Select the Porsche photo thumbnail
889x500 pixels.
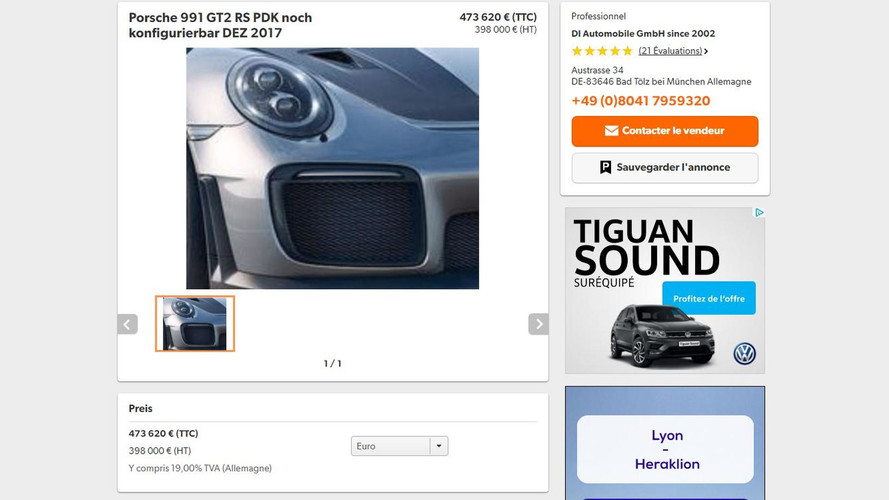[x=194, y=324]
